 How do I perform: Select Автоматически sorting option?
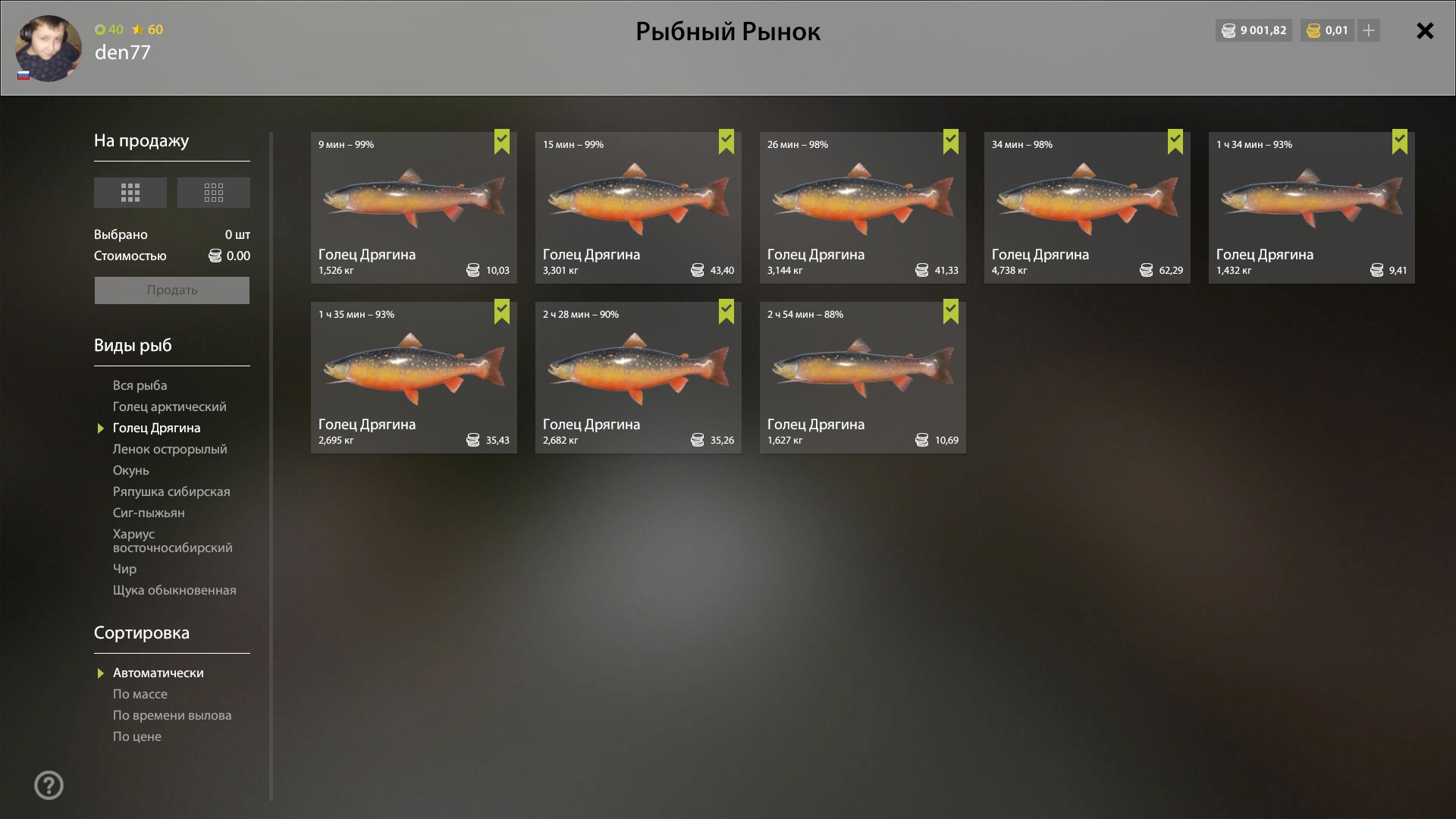pyautogui.click(x=158, y=673)
